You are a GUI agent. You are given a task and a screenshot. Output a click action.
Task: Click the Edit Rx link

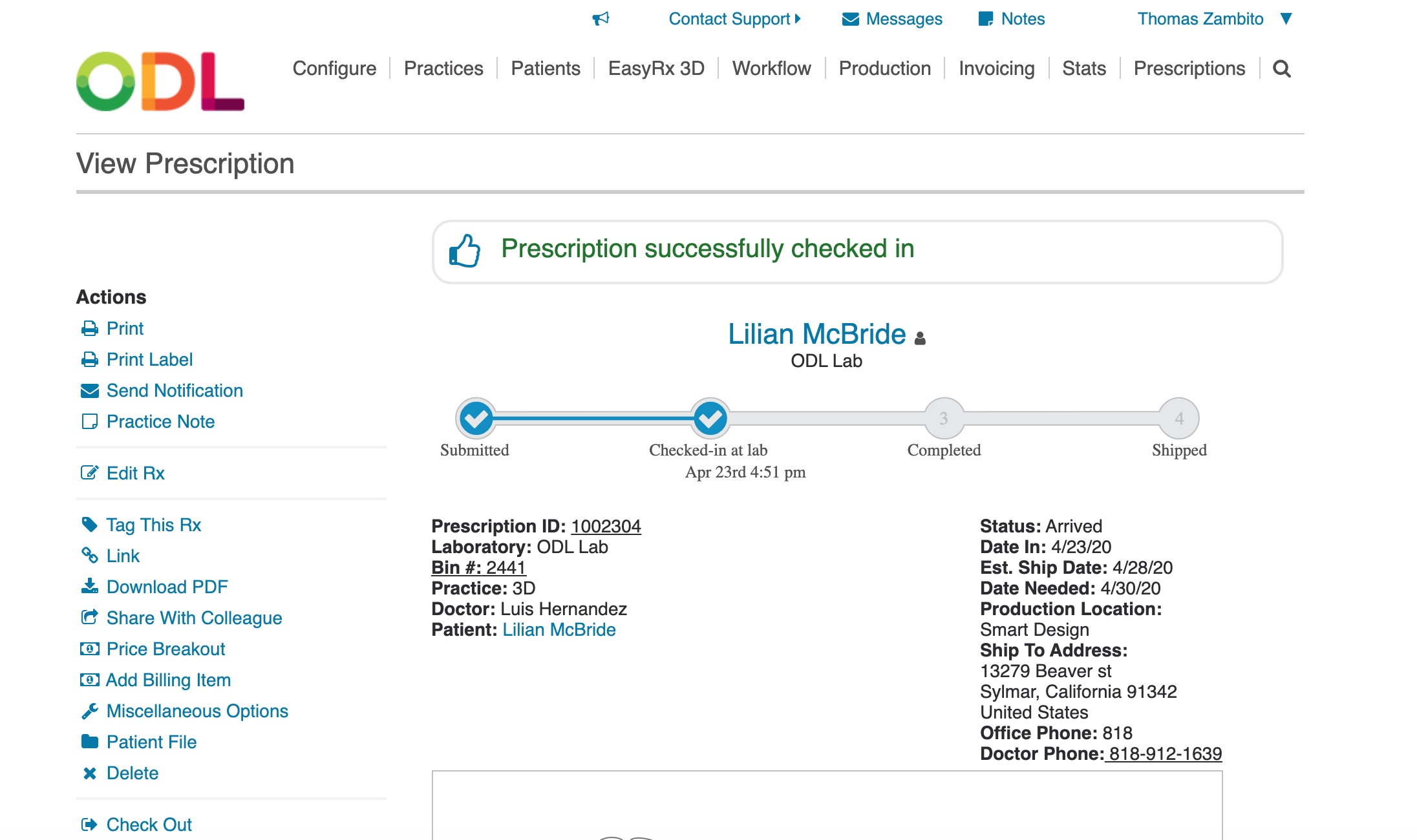tap(135, 473)
